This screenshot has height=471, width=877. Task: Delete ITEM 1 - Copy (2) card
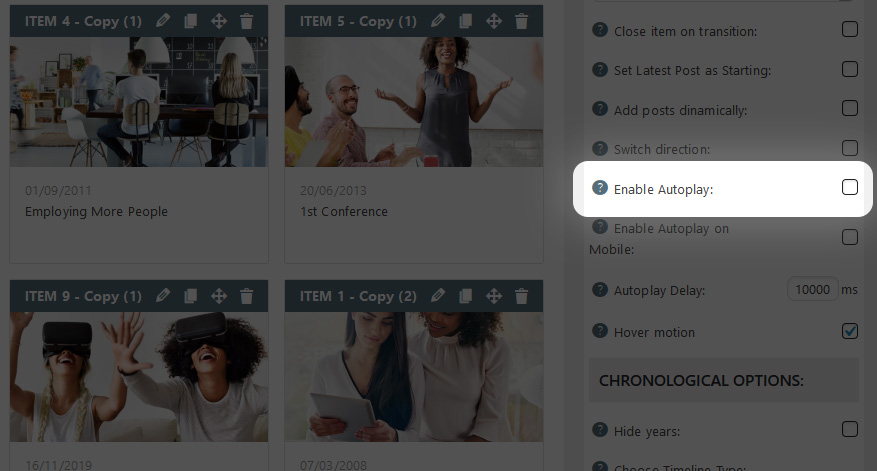point(521,296)
